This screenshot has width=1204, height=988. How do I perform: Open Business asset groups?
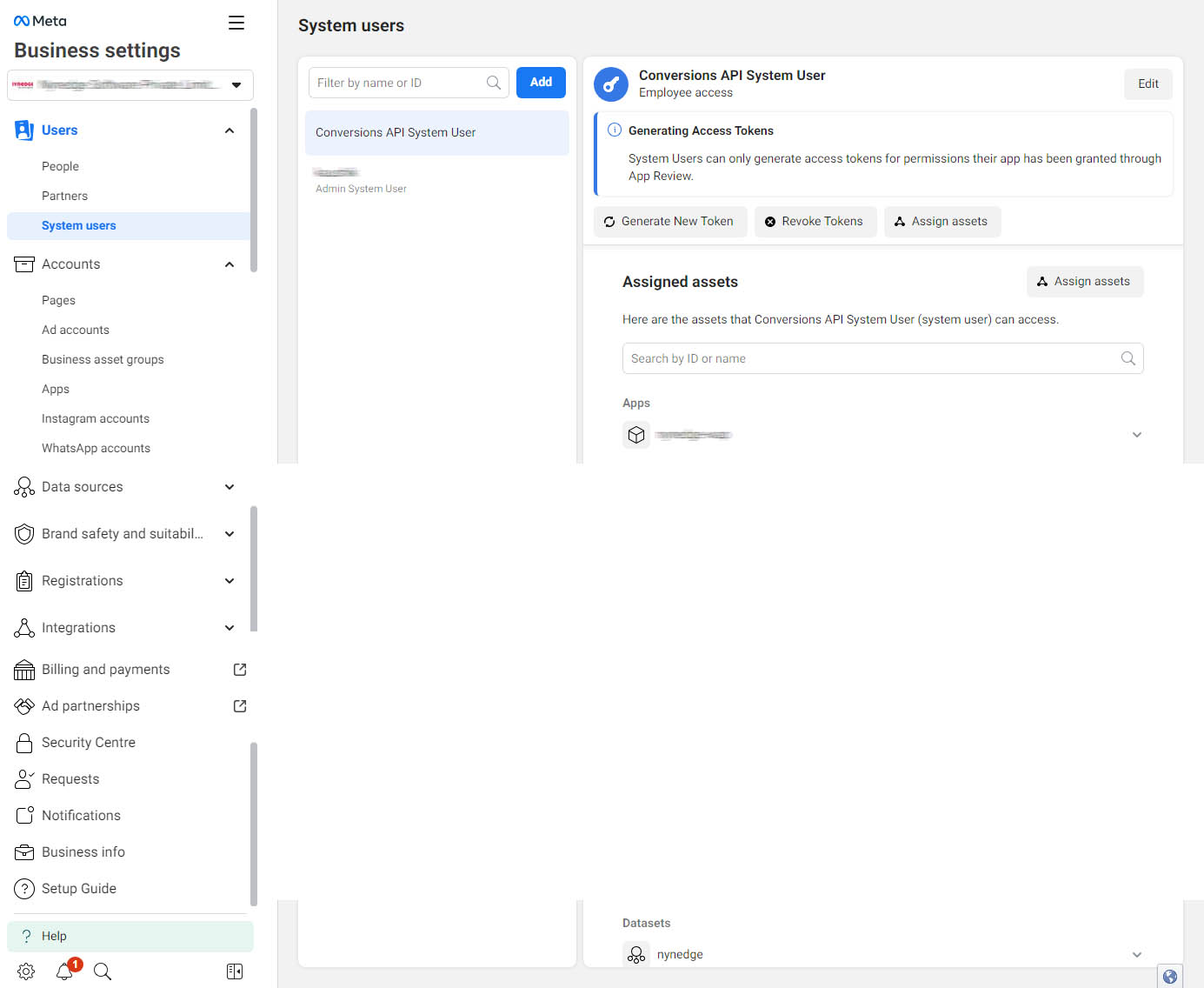[x=103, y=359]
